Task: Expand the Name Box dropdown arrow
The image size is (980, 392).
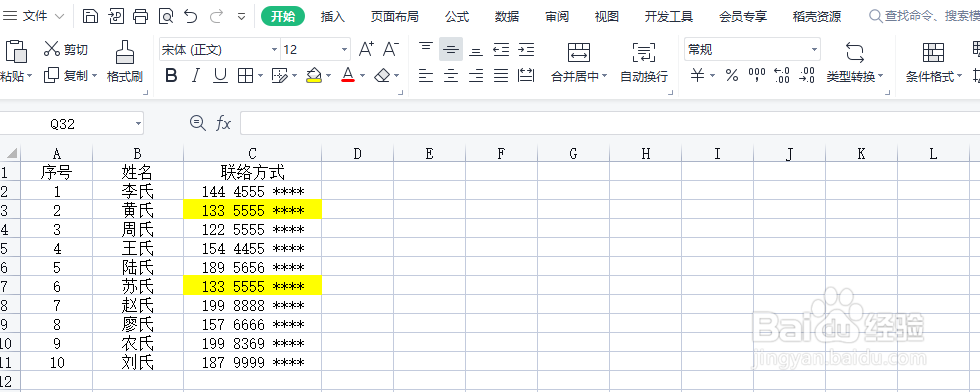Action: coord(138,124)
